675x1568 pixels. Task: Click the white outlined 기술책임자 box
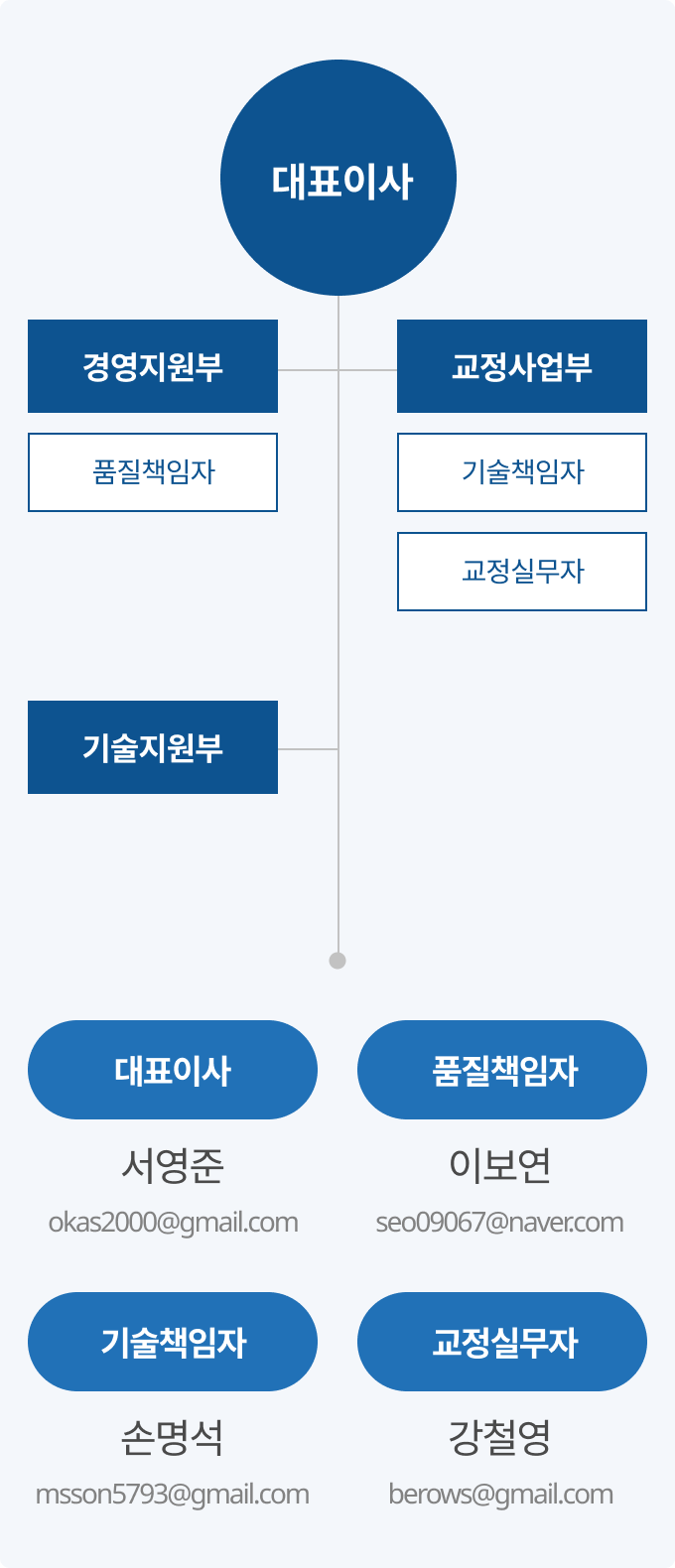coord(522,472)
